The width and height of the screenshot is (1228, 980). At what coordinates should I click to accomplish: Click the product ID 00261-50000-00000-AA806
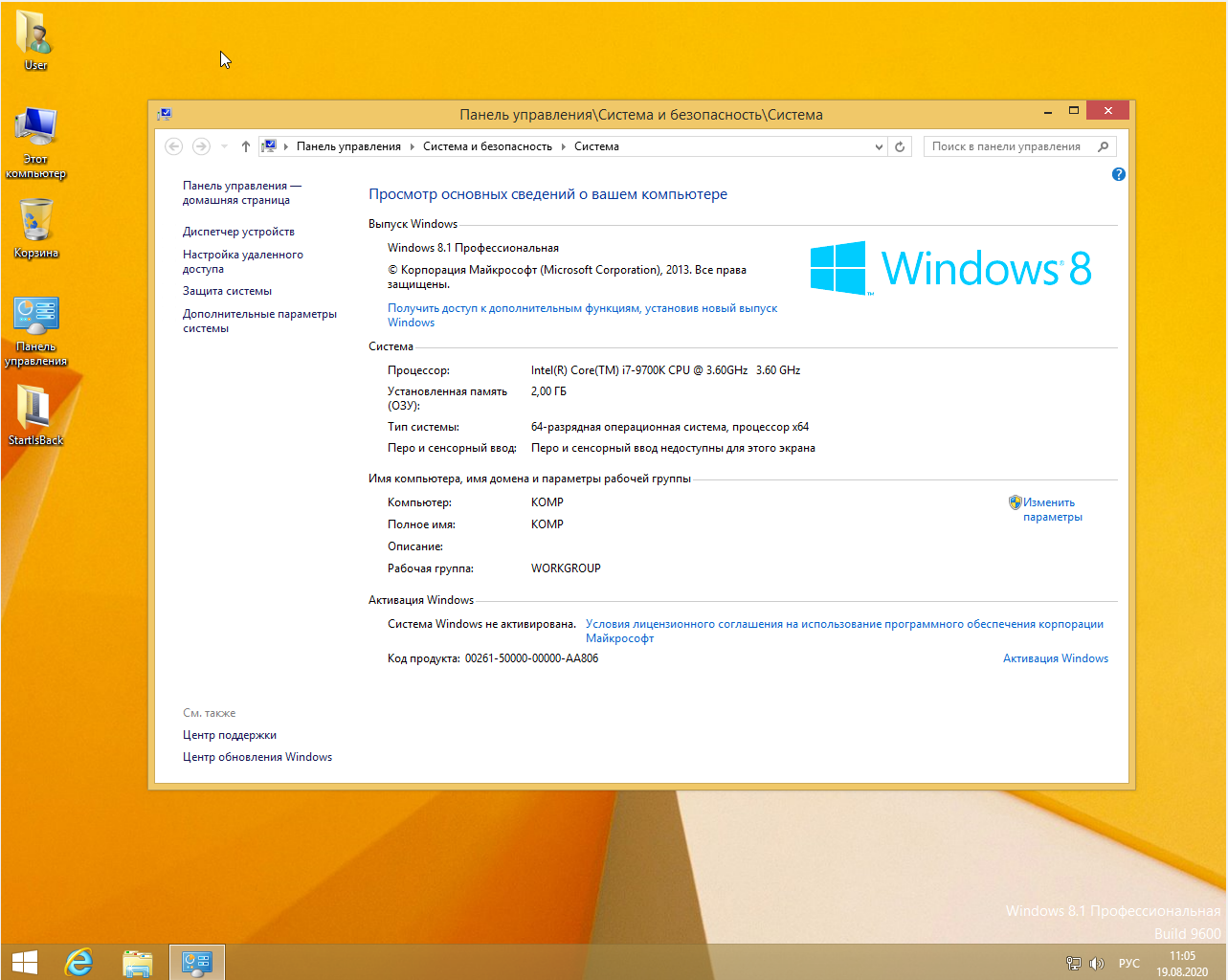point(531,658)
